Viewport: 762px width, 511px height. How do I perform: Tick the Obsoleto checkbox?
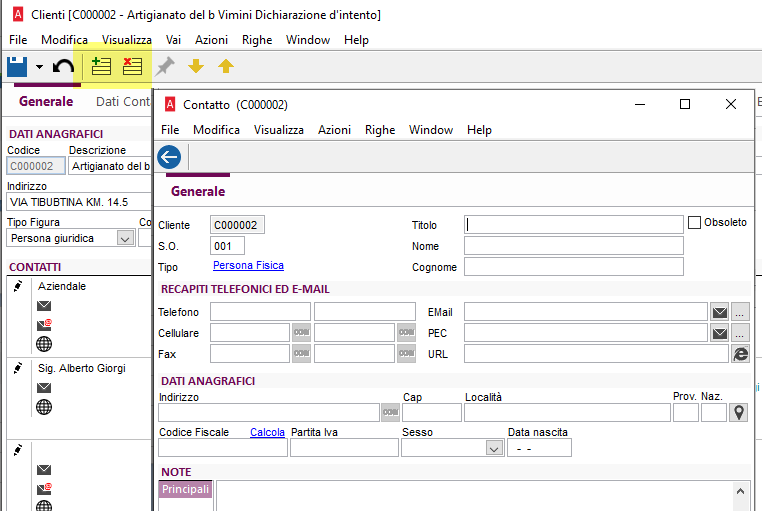694,222
